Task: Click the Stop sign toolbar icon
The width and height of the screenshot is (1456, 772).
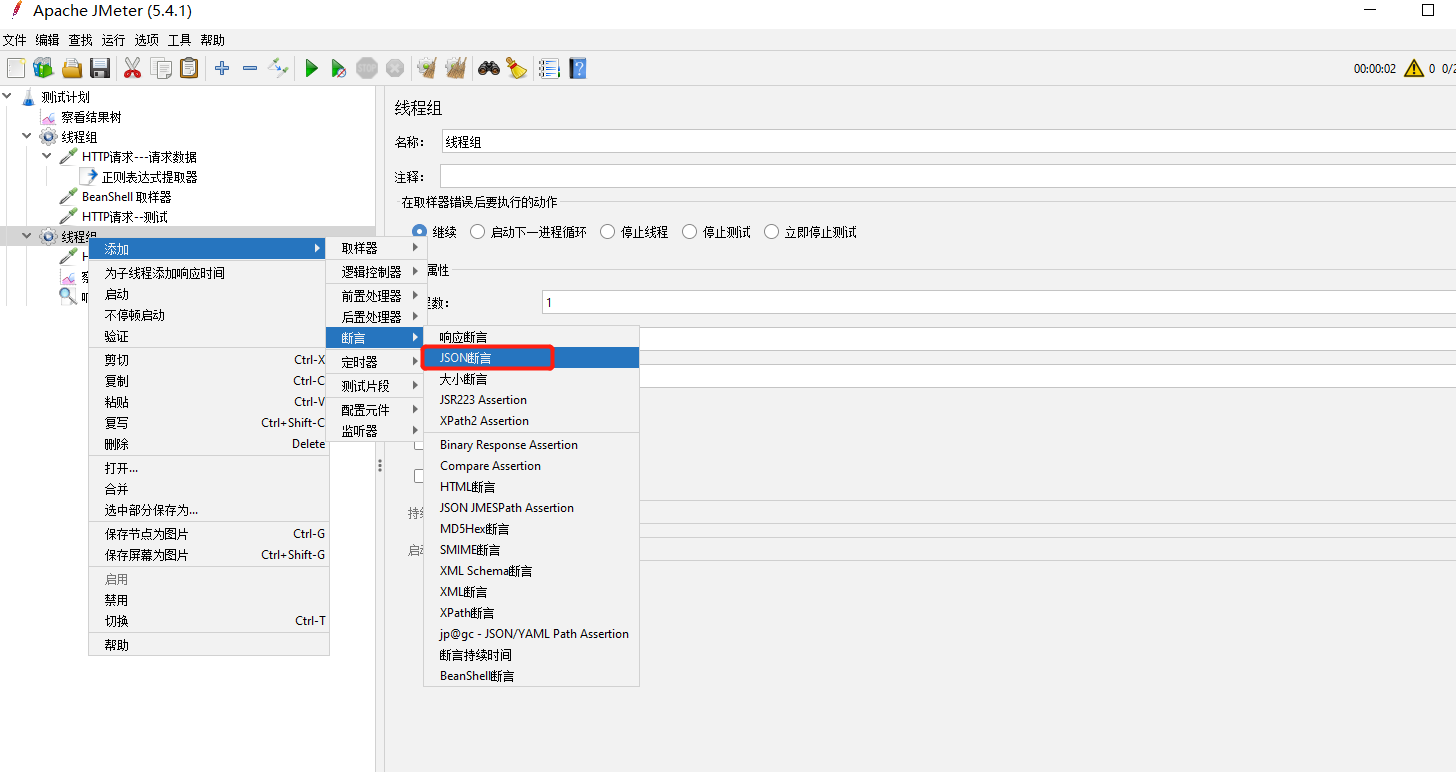Action: 367,68
